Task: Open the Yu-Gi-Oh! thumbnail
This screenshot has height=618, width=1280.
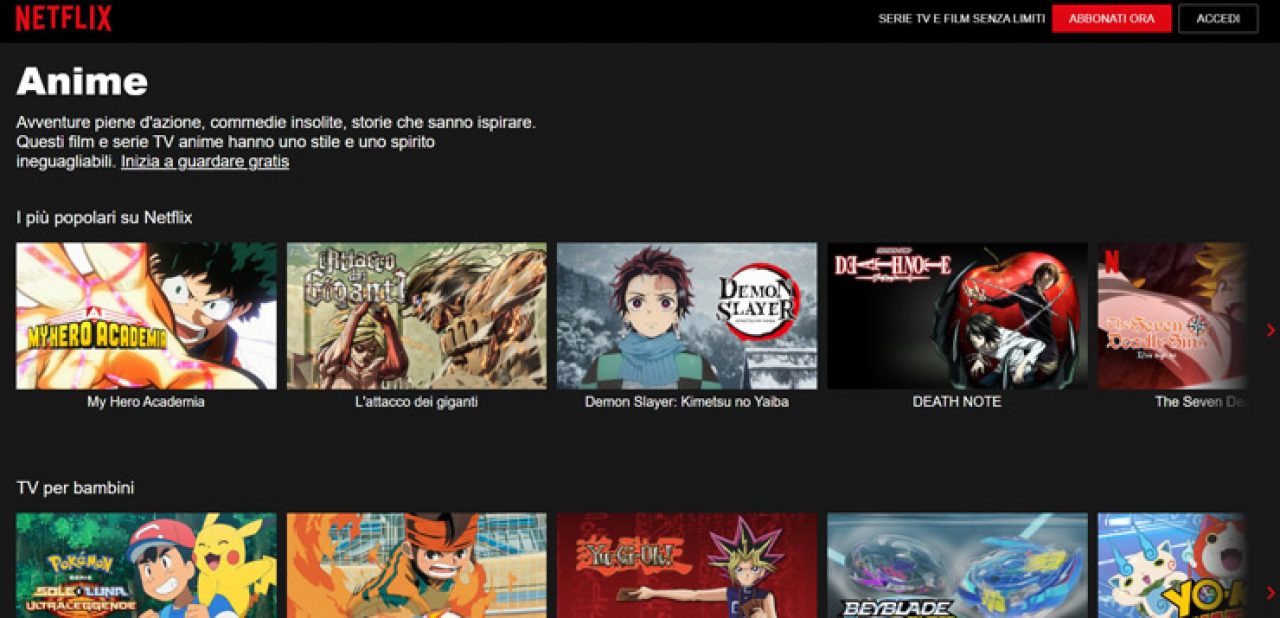Action: pos(686,566)
